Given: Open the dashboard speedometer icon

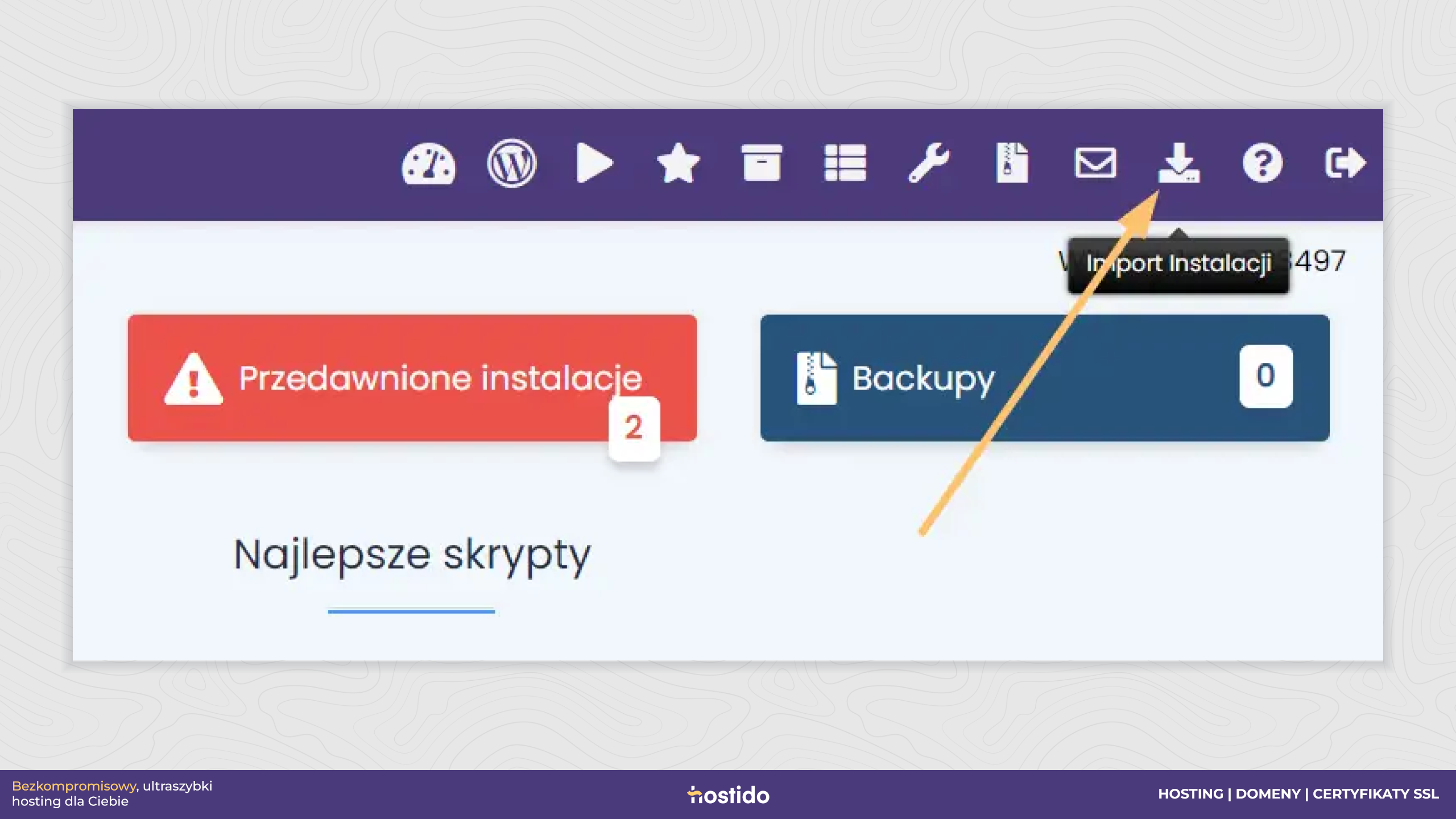Looking at the screenshot, I should [x=428, y=164].
